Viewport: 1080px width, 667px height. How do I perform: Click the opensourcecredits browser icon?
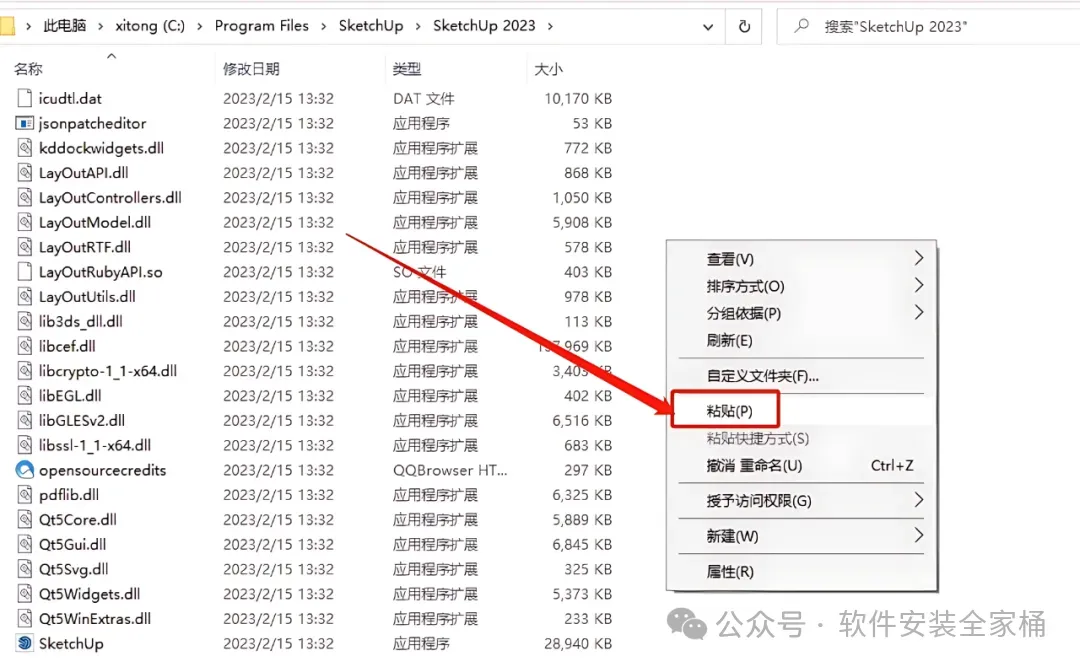[25, 470]
